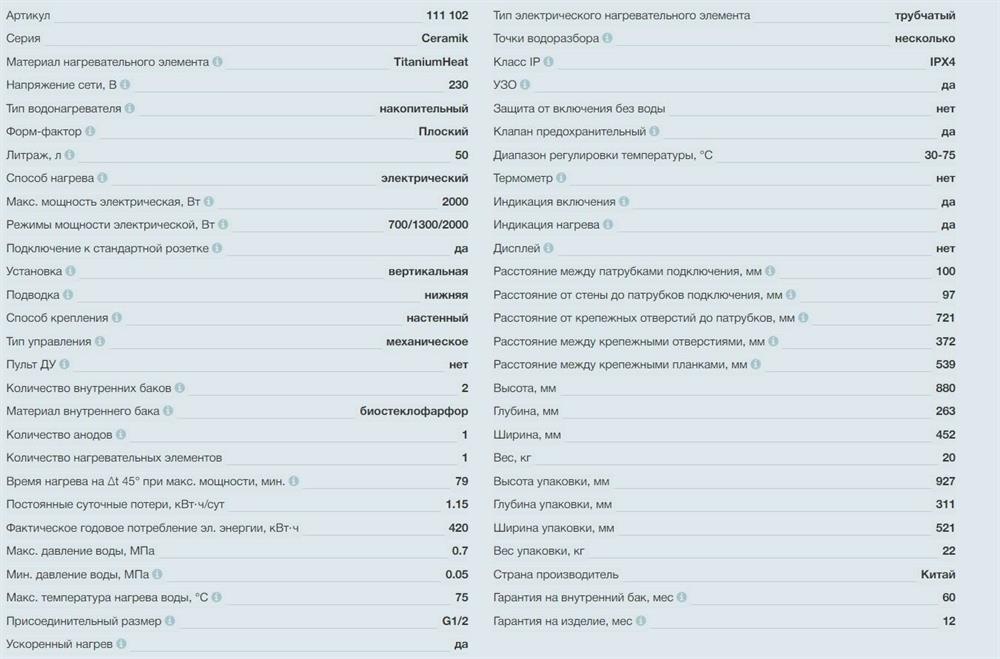Click the article number 111 102
Viewport: 1000px width, 659px height.
point(447,16)
